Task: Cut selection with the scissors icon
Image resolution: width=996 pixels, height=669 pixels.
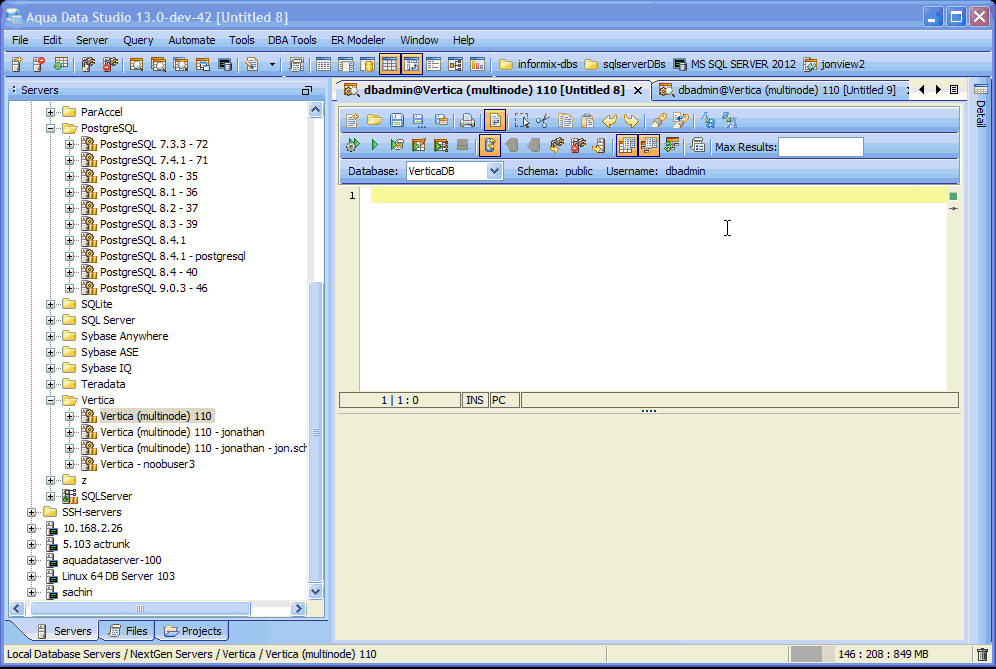Action: pos(543,120)
